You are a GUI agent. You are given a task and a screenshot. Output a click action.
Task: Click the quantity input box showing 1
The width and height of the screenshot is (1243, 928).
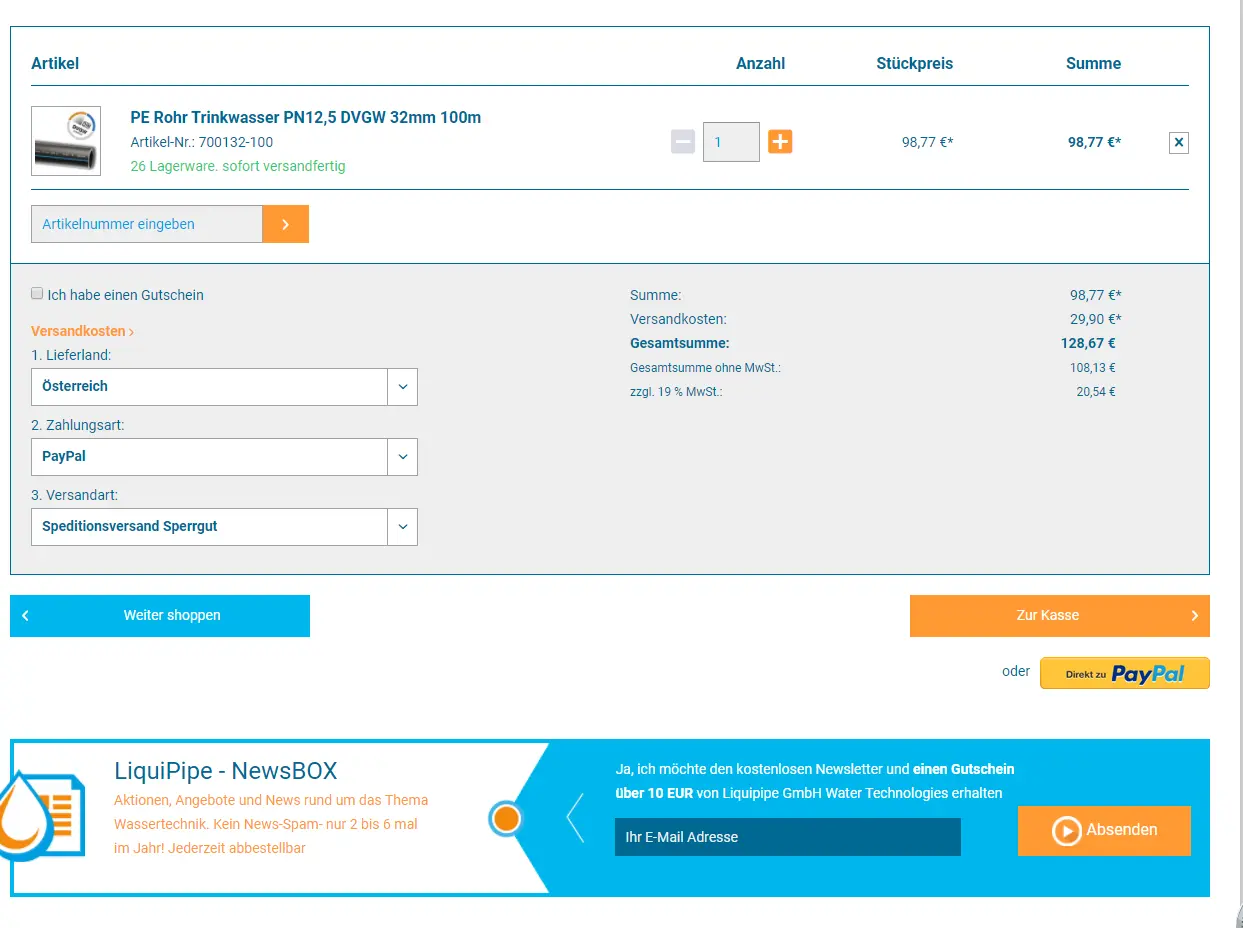(730, 142)
